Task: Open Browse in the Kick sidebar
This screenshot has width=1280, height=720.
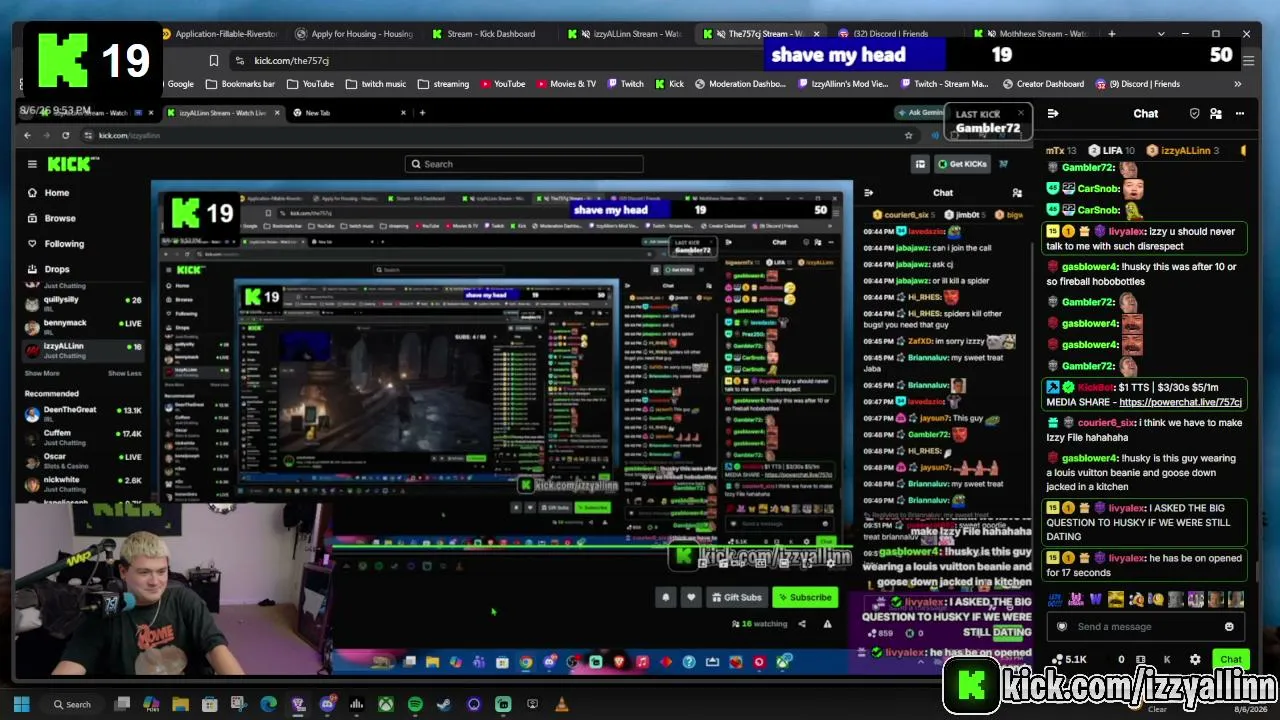Action: coord(60,218)
